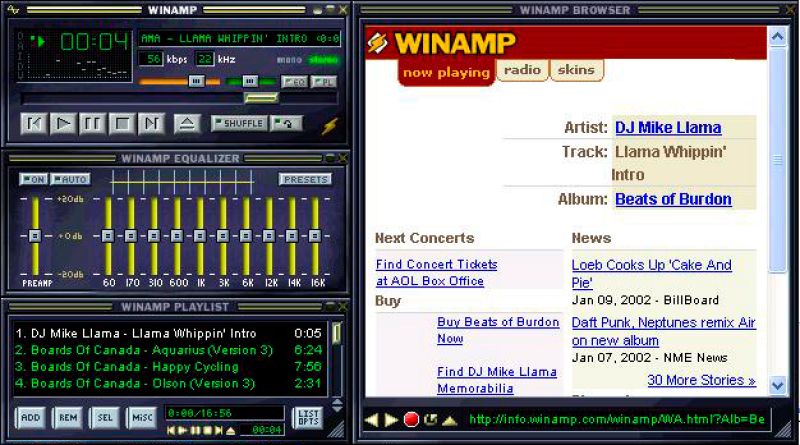Skip to next track in main player
This screenshot has width=800, height=445.
point(152,124)
